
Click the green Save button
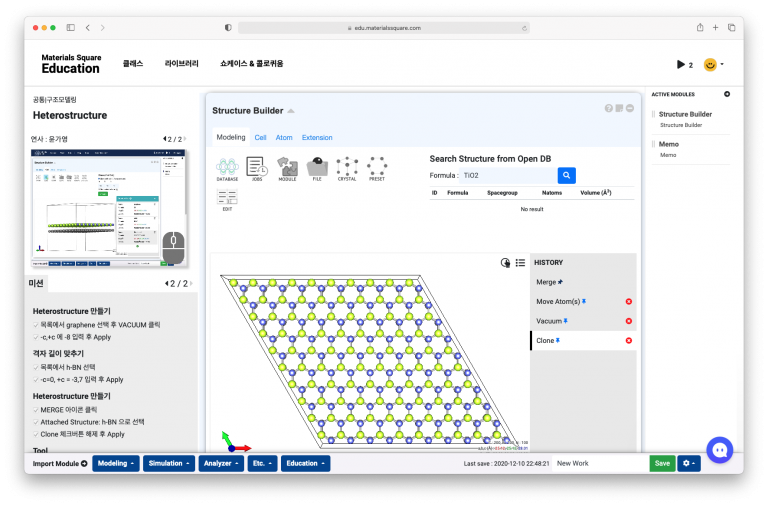pyautogui.click(x=662, y=464)
